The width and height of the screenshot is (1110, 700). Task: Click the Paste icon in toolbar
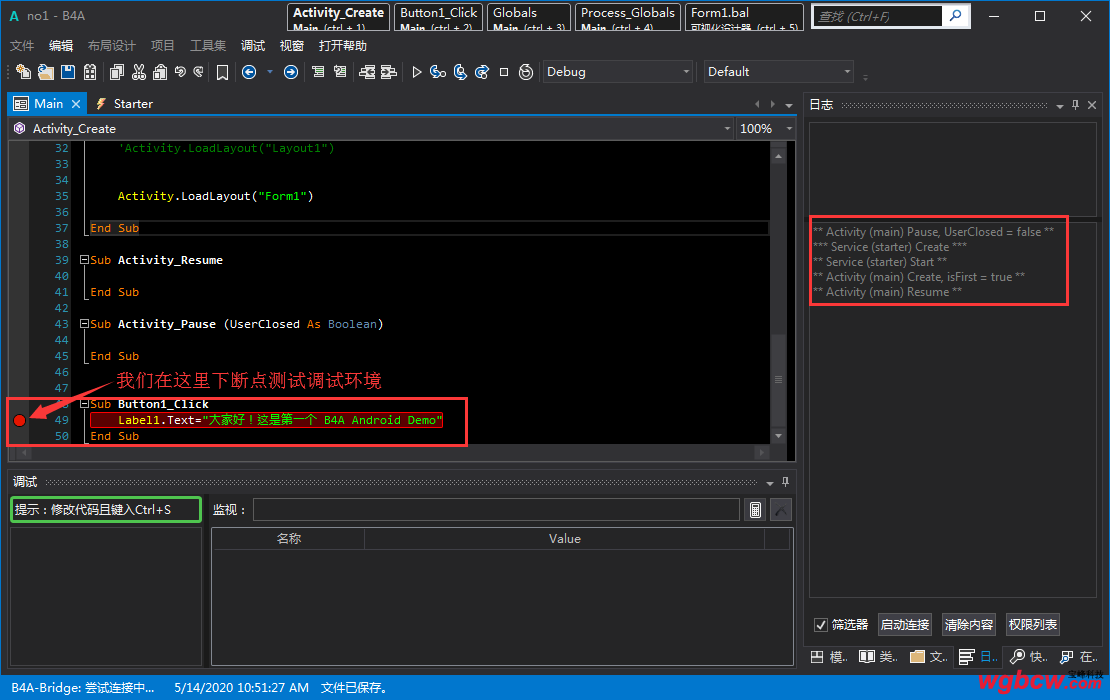160,71
